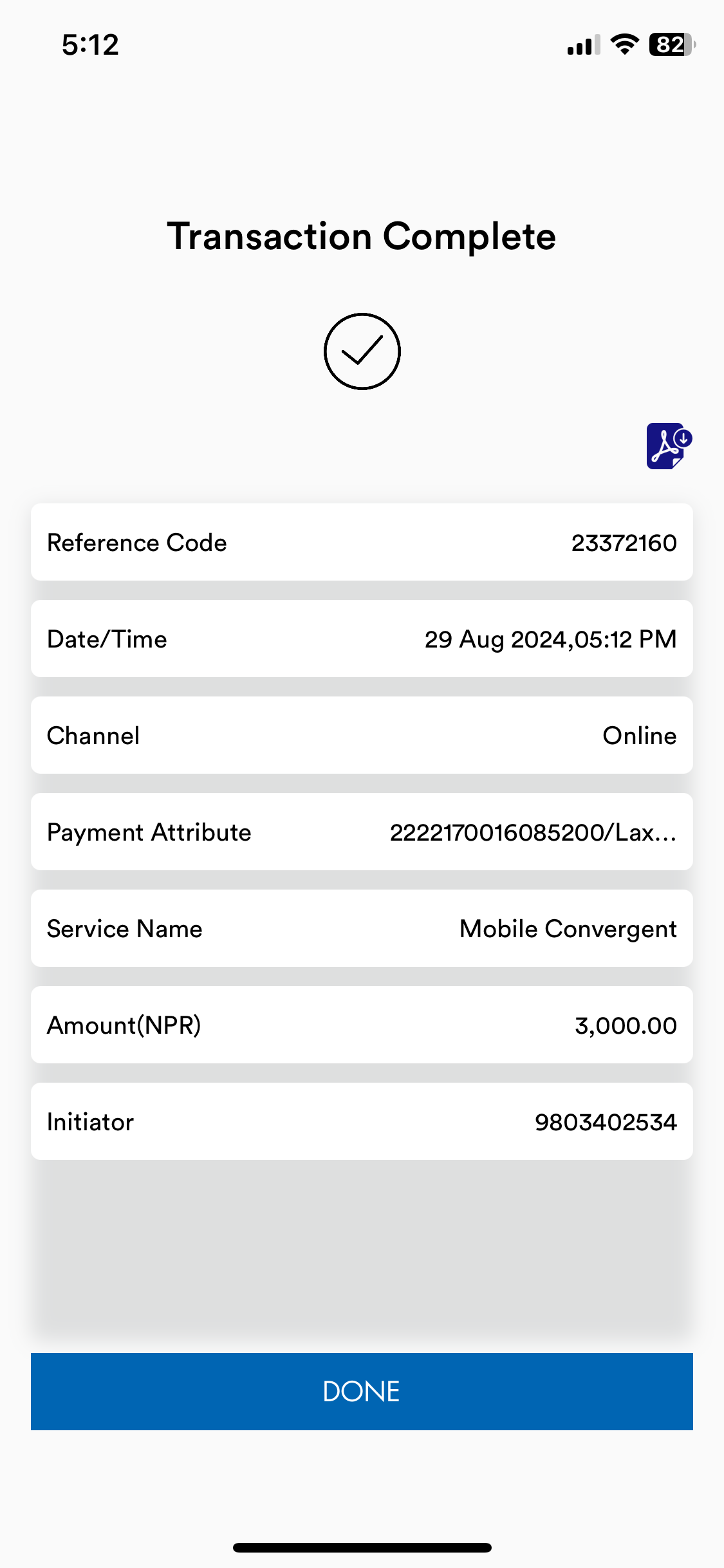Tap the Mobile Convergent service value

click(x=568, y=929)
